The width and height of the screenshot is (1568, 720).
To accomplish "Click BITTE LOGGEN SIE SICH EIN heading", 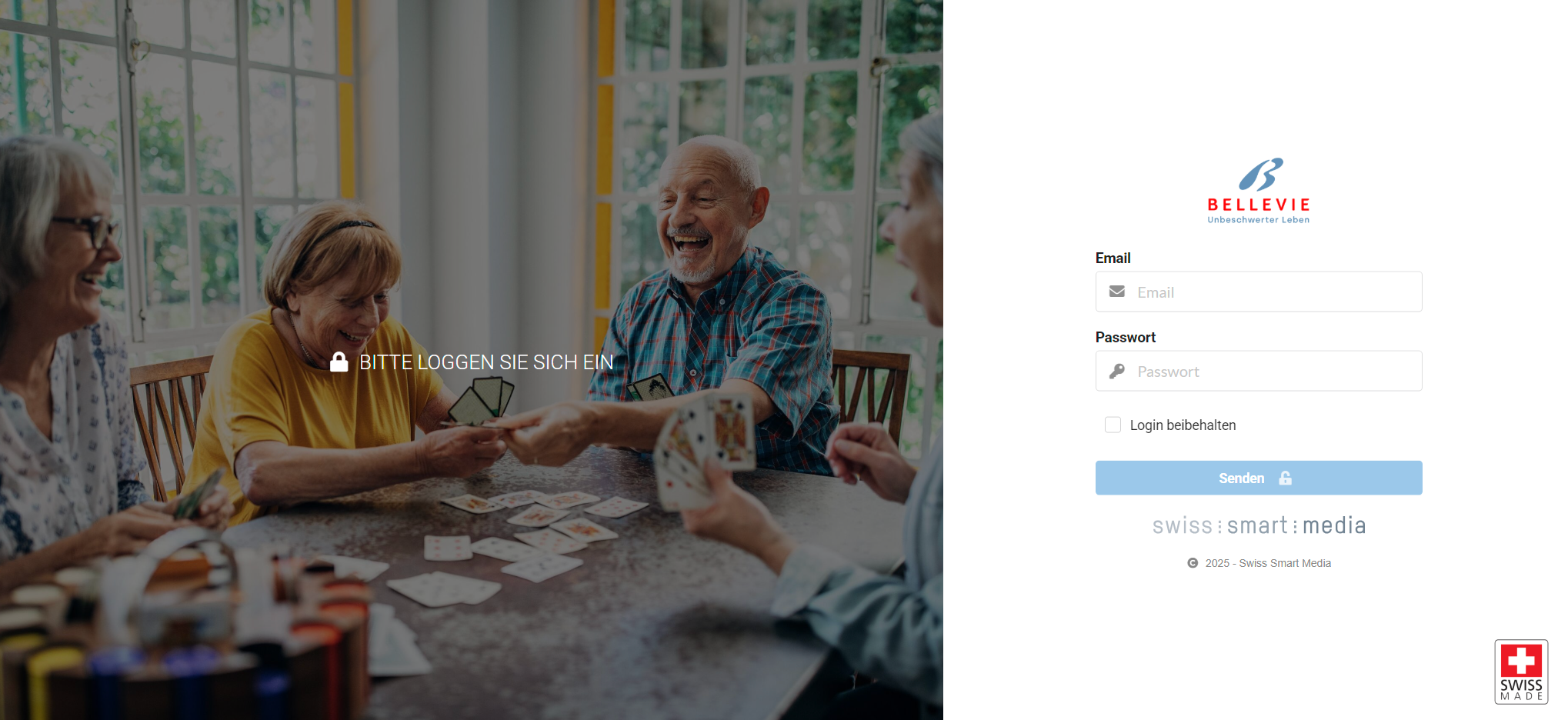I will 486,362.
